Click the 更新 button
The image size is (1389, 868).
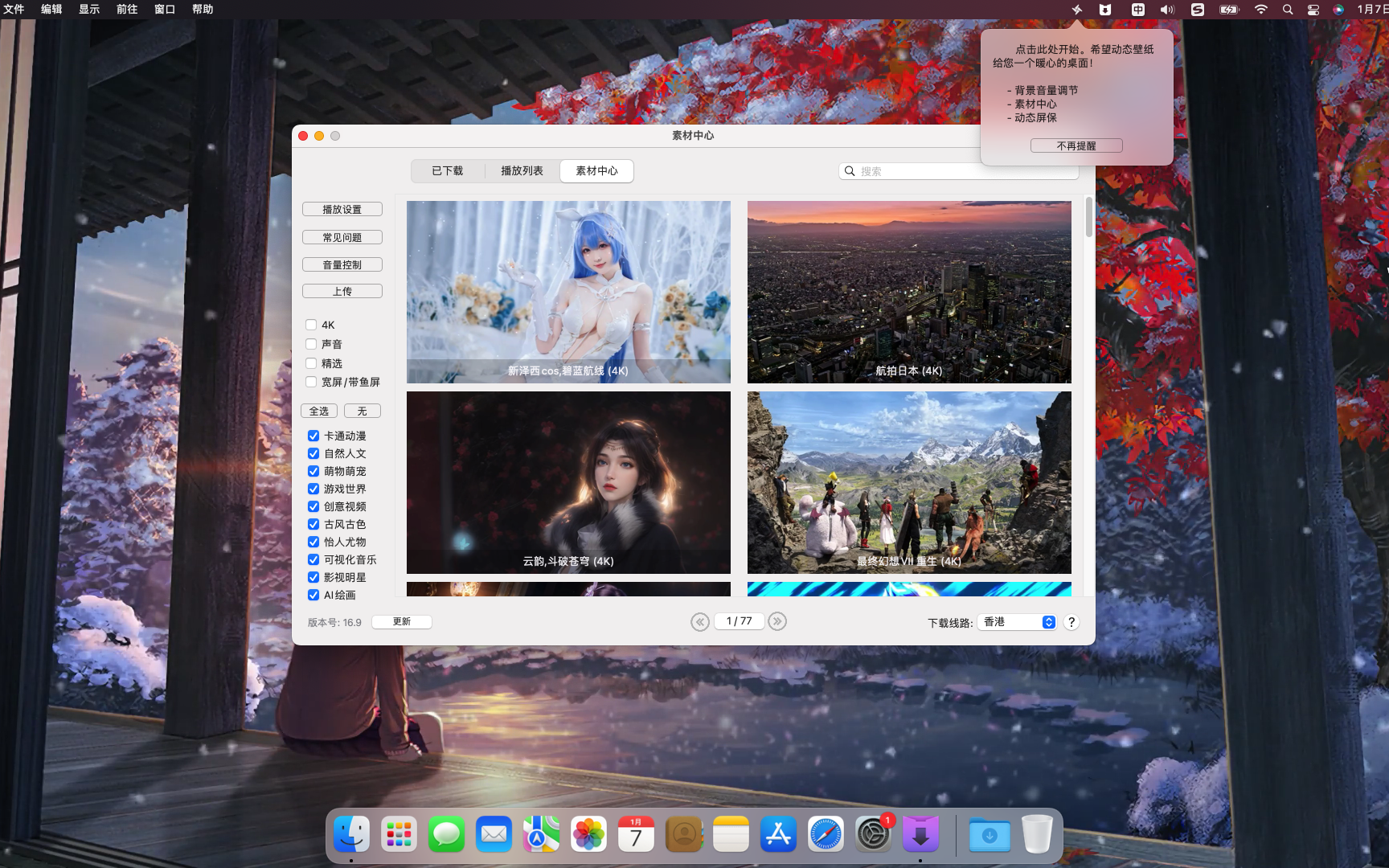pos(401,621)
